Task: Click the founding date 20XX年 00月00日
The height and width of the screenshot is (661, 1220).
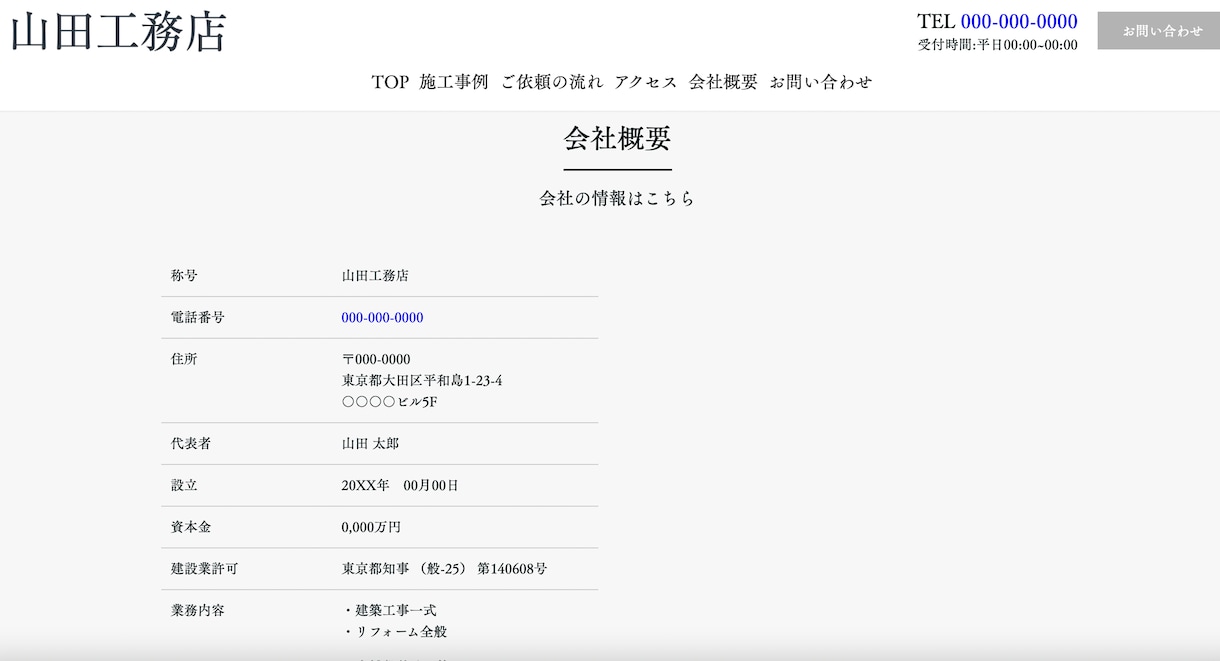Action: [400, 486]
